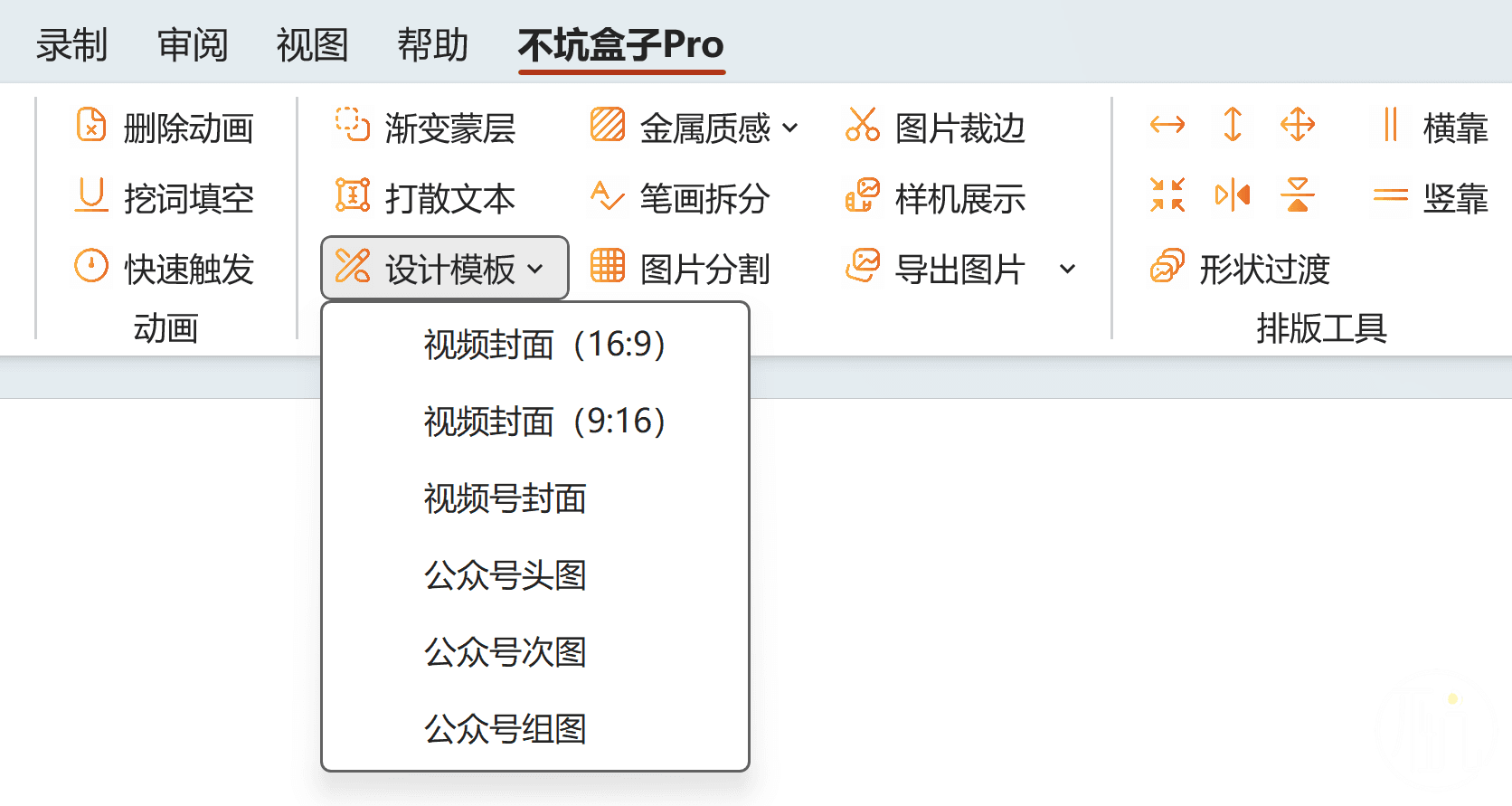Click the 笔画拆分 icon

coord(608,194)
